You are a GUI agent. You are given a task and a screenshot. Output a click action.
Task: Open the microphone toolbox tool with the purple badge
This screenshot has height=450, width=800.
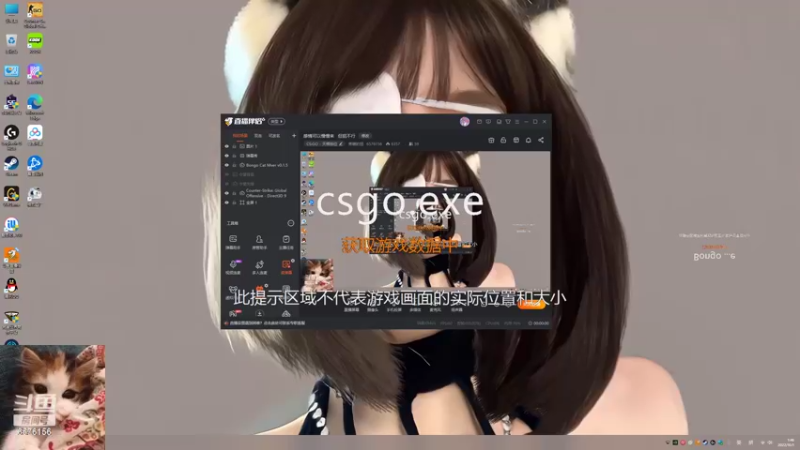click(x=233, y=266)
